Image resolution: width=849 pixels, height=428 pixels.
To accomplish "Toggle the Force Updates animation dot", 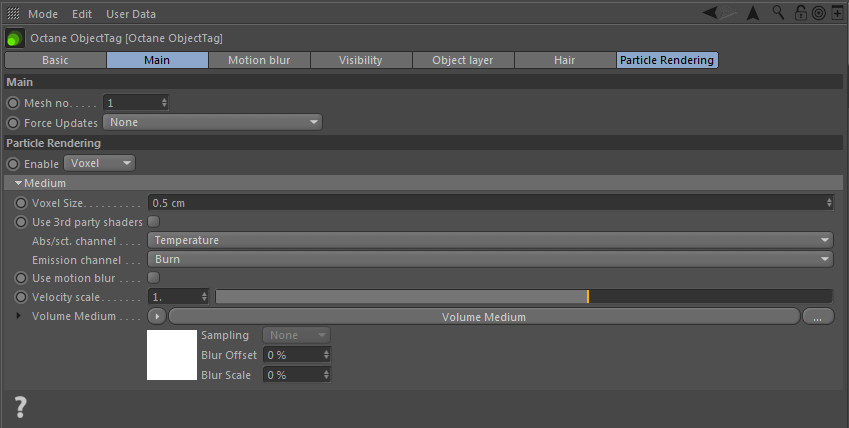I will [x=13, y=123].
